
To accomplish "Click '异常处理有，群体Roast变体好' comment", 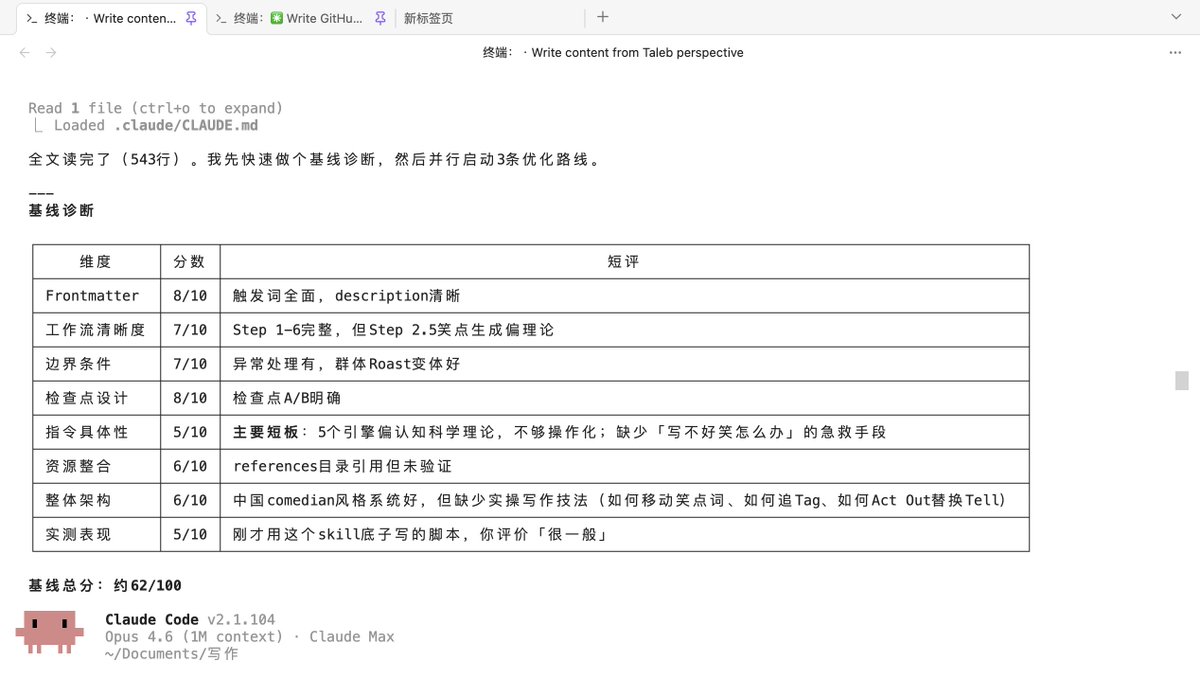I will (347, 364).
